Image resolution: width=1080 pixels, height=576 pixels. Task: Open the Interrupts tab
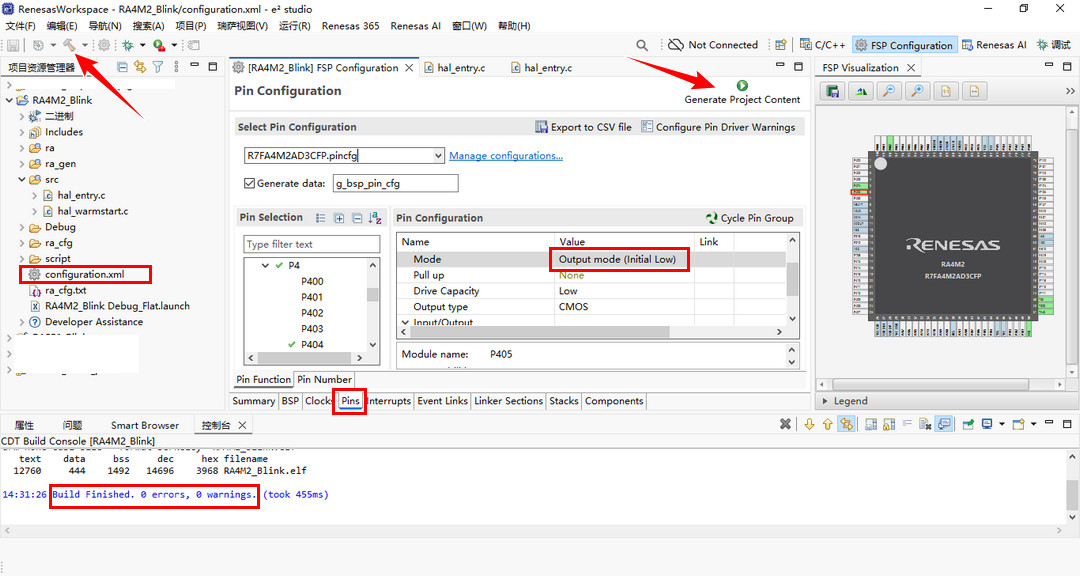389,400
